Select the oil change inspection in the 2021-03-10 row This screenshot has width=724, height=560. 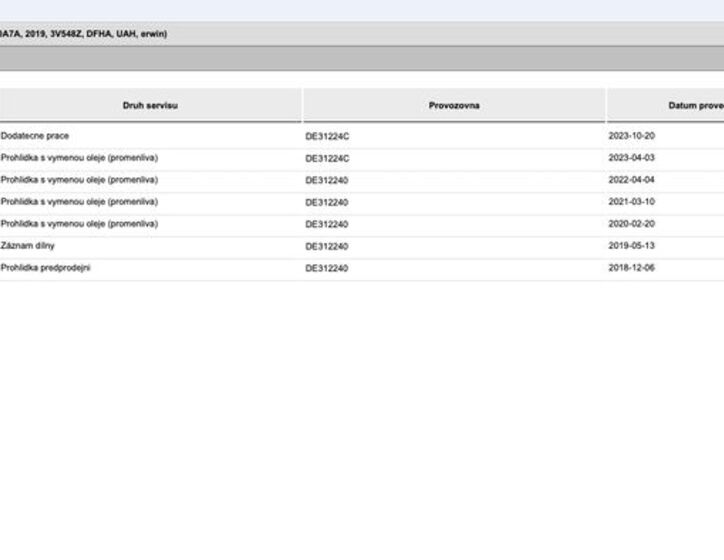click(80, 202)
